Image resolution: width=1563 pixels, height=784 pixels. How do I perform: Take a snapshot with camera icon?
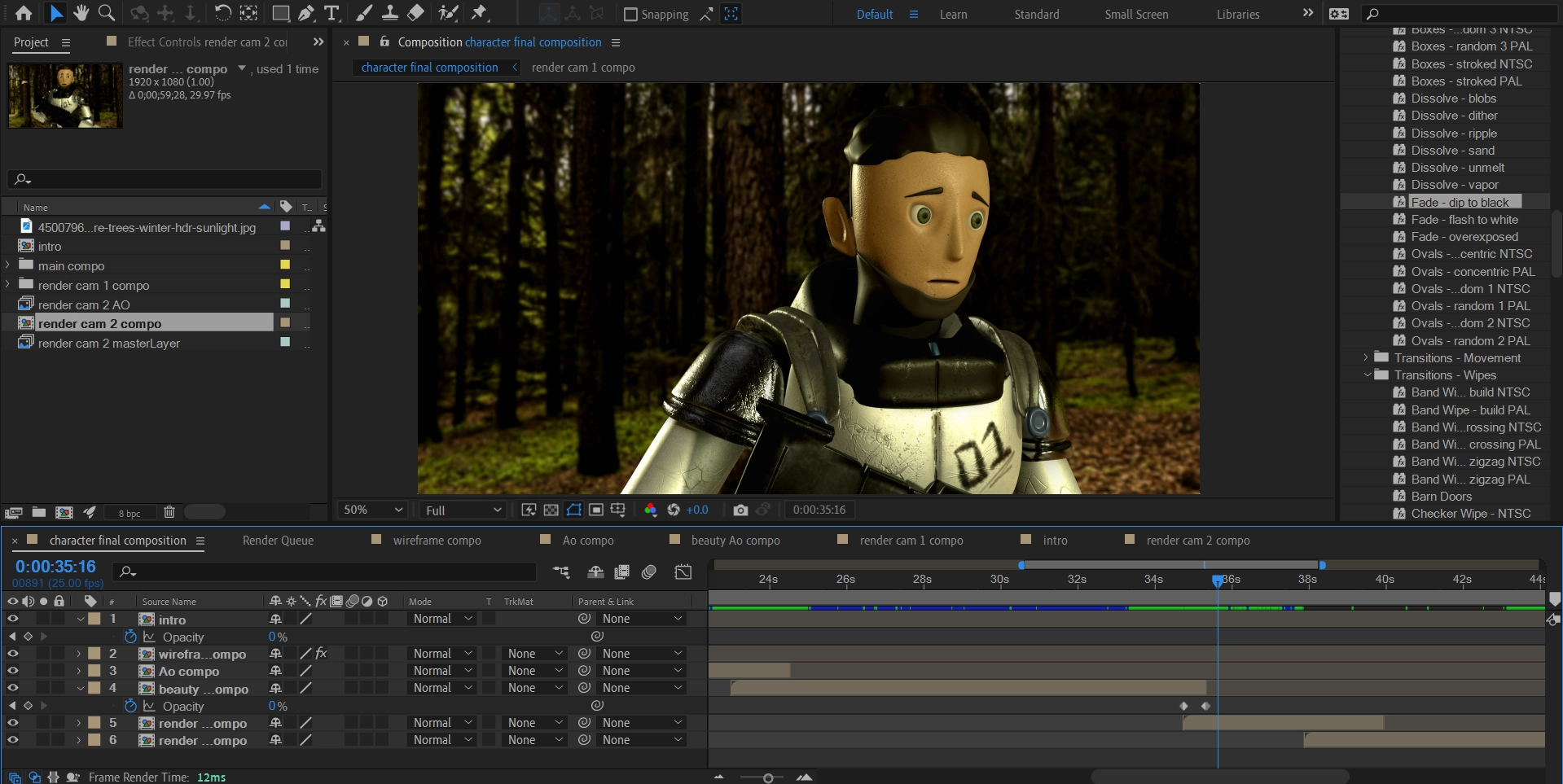click(740, 510)
